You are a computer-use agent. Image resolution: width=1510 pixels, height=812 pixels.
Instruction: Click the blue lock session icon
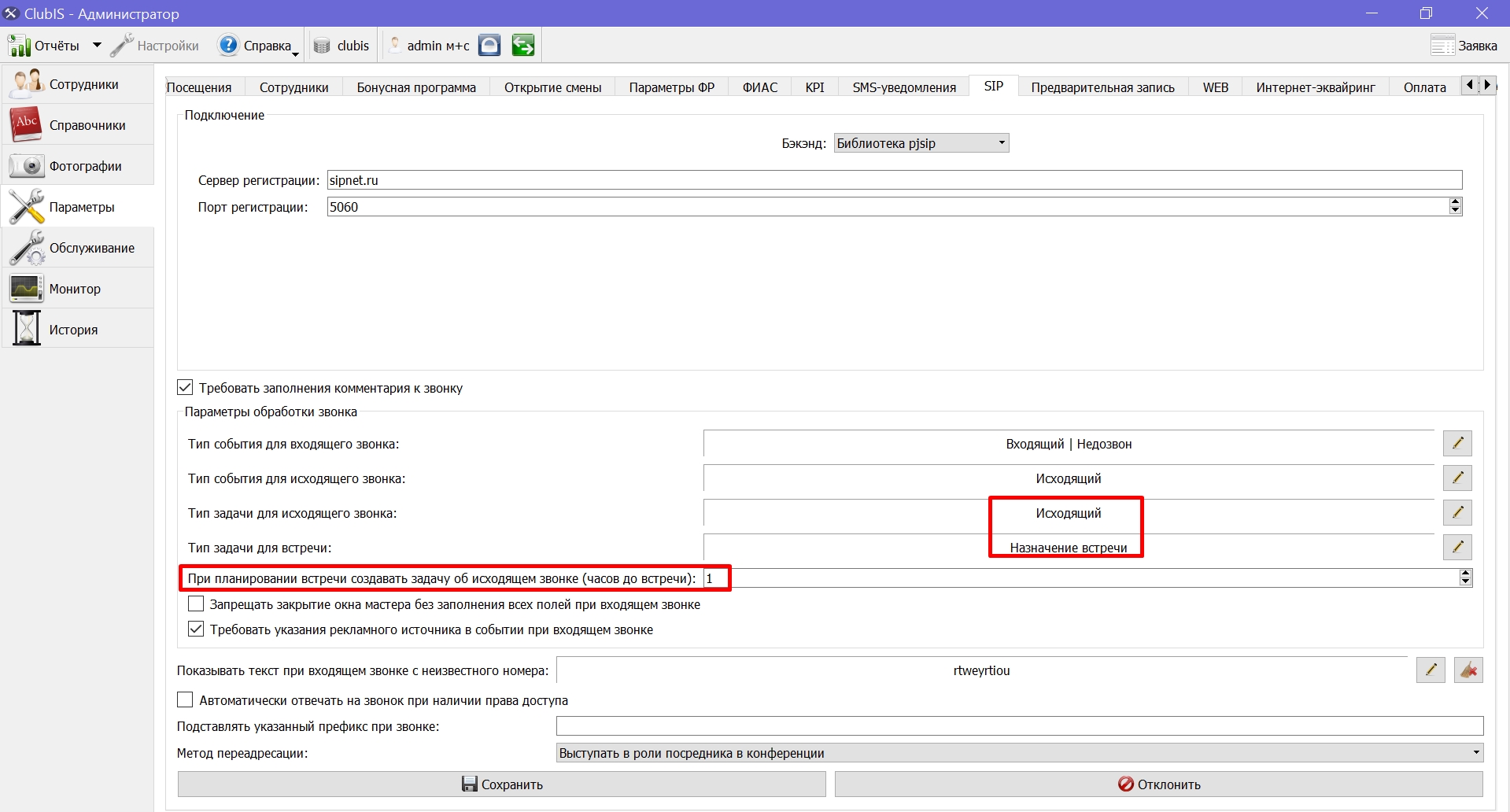pyautogui.click(x=489, y=46)
